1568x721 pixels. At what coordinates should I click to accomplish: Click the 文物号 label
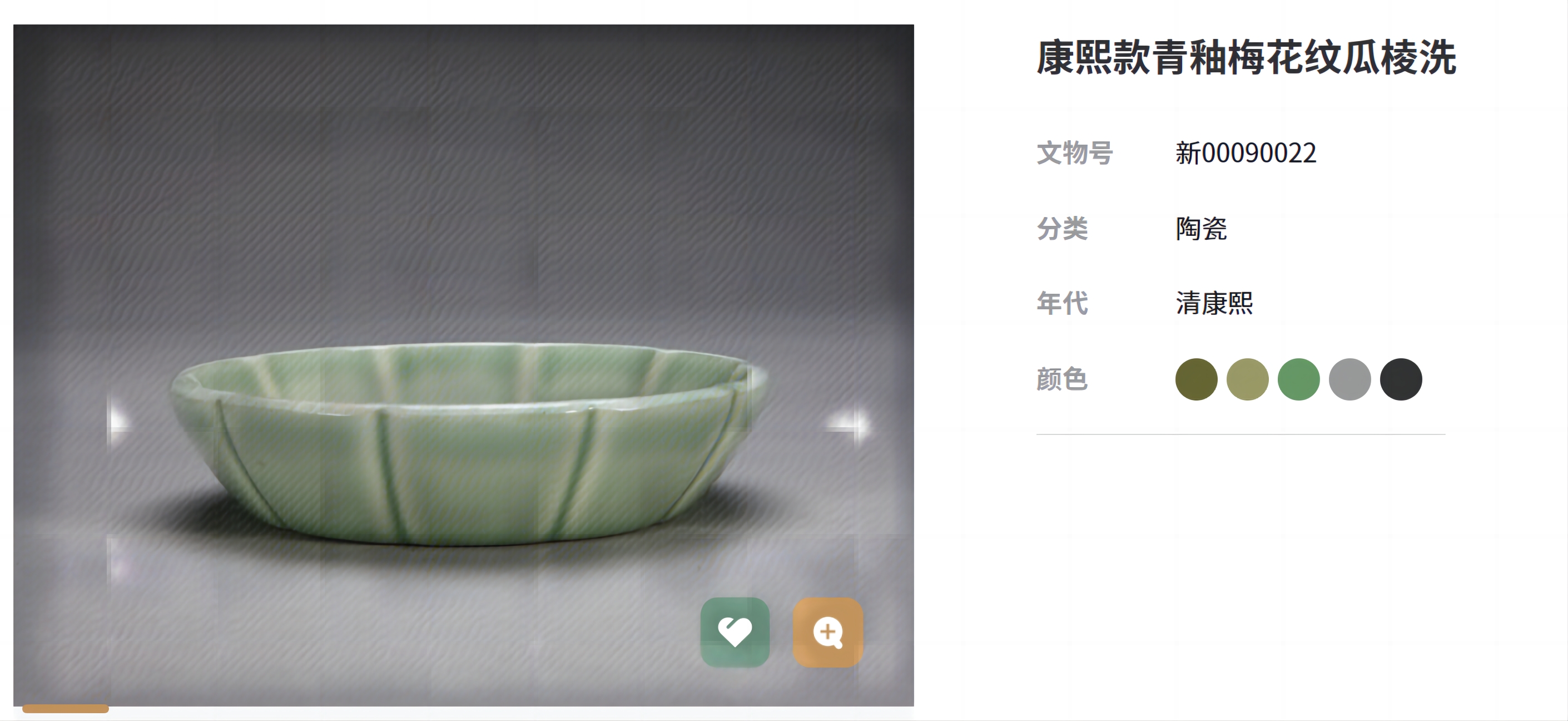1075,153
